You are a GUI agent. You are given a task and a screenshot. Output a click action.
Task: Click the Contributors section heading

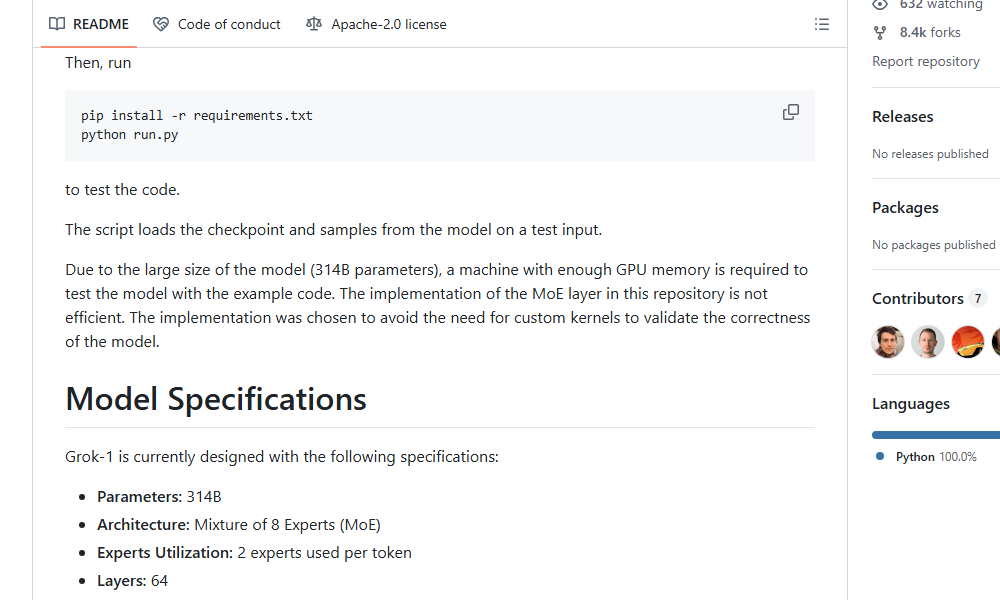click(917, 298)
